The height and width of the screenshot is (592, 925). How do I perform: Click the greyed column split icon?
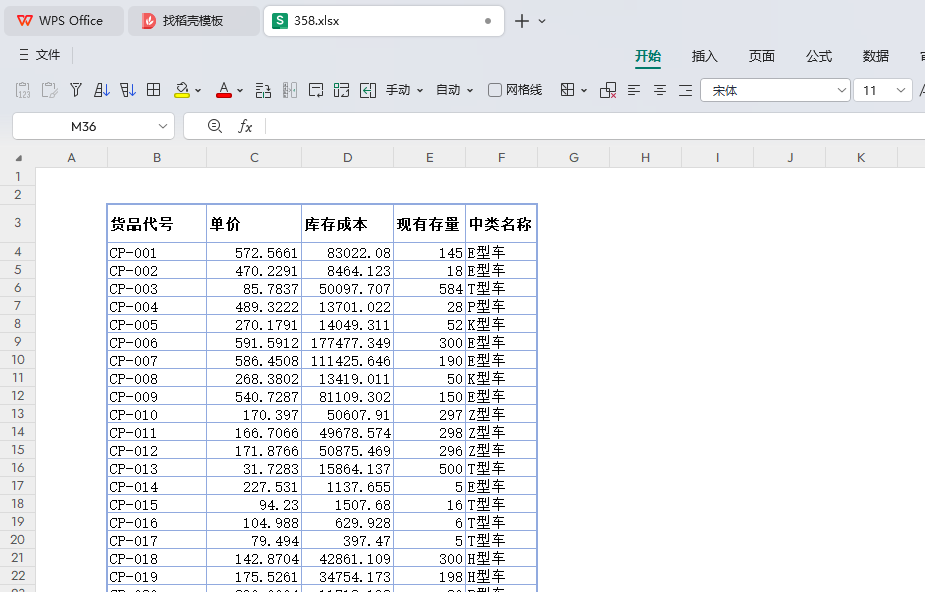pos(290,90)
